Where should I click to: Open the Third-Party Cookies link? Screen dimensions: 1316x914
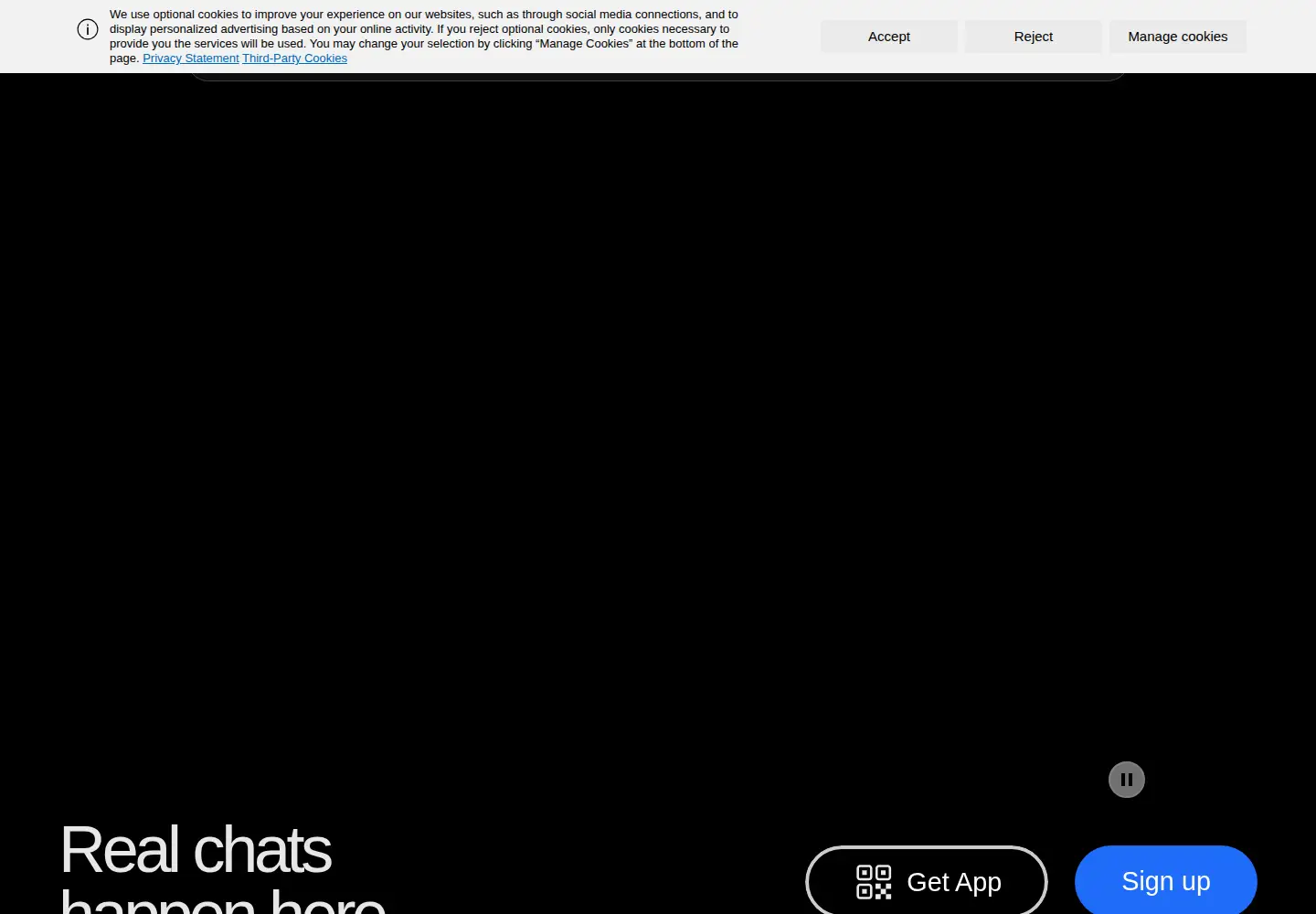(x=294, y=58)
